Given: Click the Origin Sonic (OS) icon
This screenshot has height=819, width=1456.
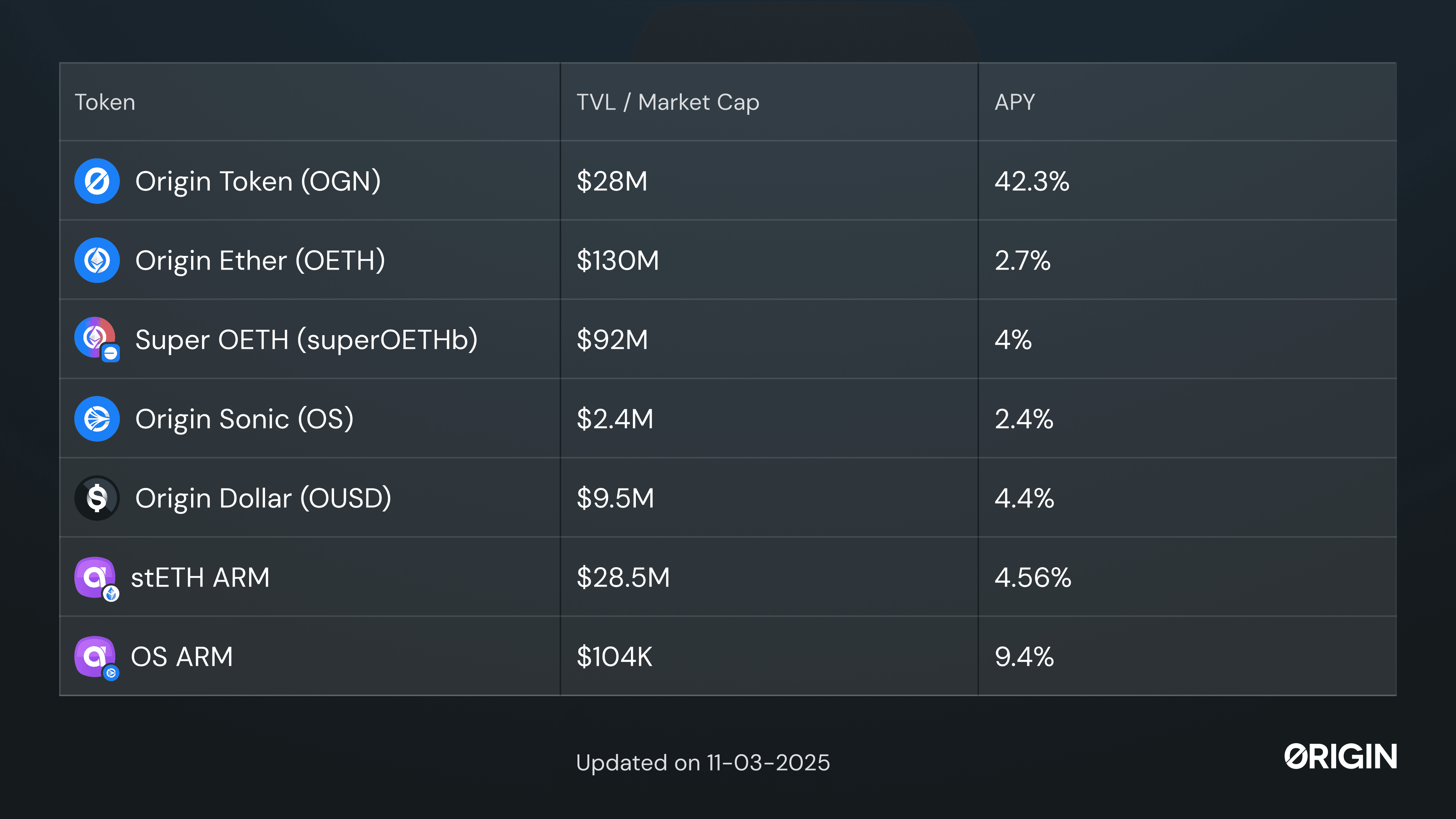Looking at the screenshot, I should [x=97, y=419].
